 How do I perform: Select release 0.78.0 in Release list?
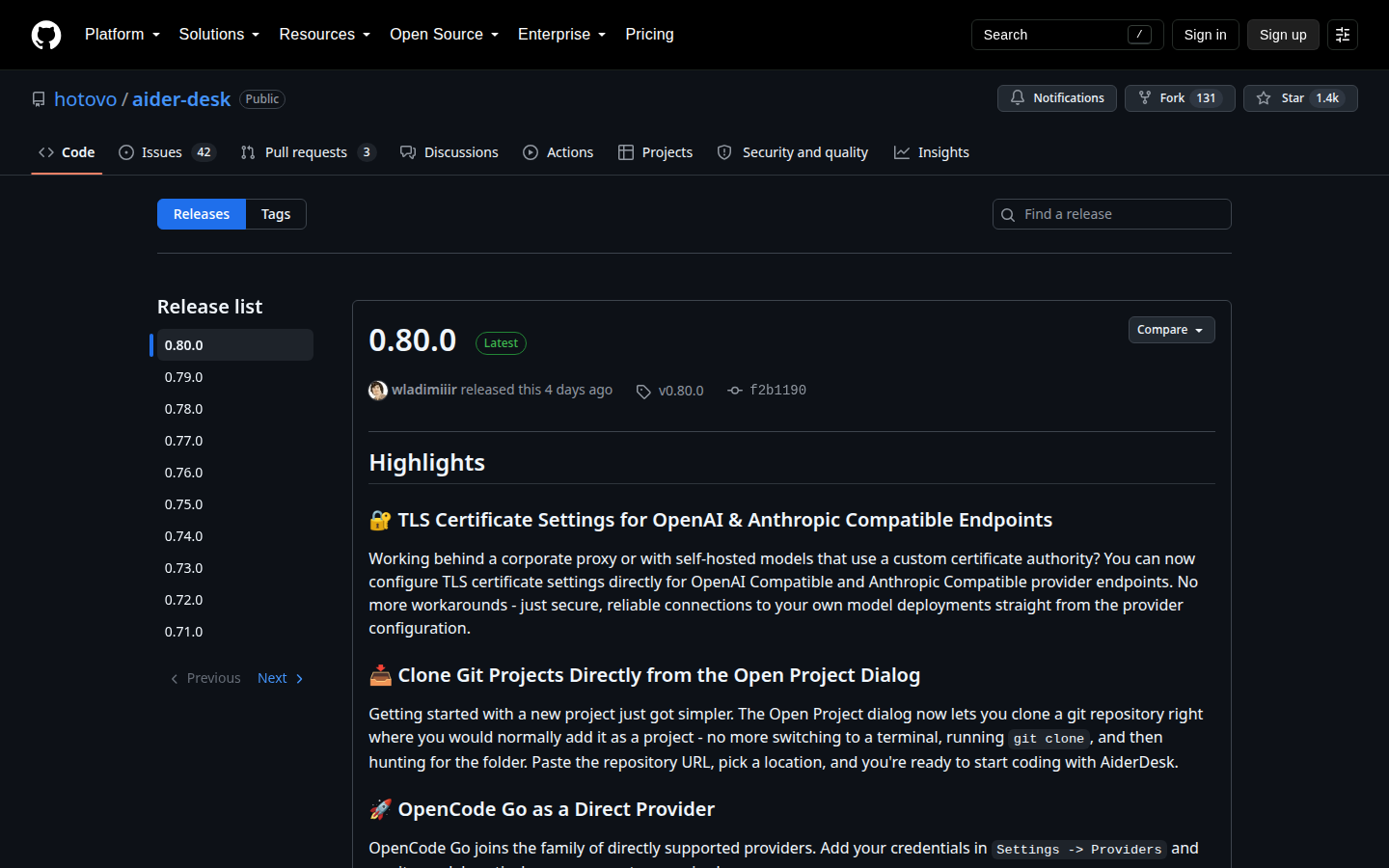pyautogui.click(x=234, y=409)
